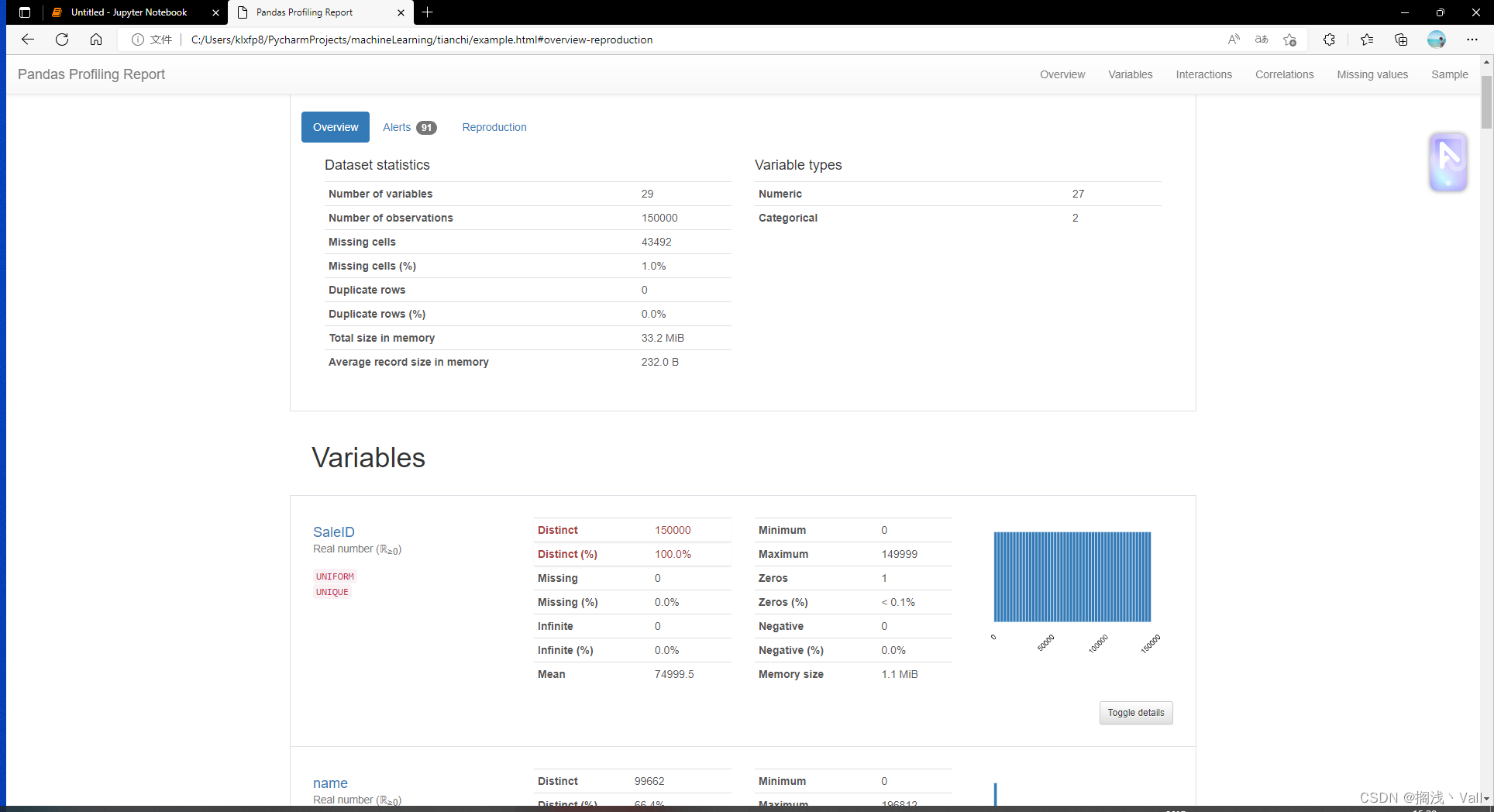Click the SaleID variable link

click(334, 532)
